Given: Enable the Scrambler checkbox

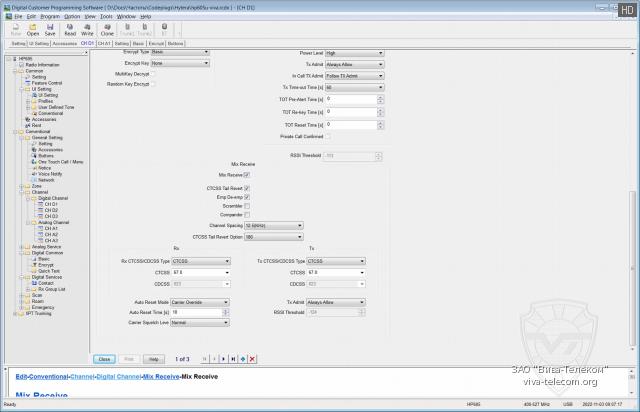Looking at the screenshot, I should coord(247,205).
